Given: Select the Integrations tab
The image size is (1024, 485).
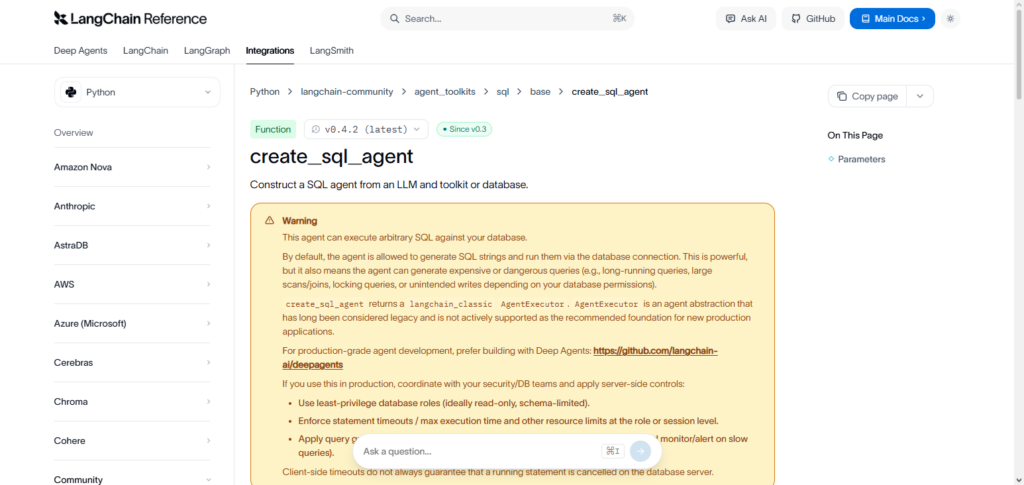Looking at the screenshot, I should coord(270,50).
